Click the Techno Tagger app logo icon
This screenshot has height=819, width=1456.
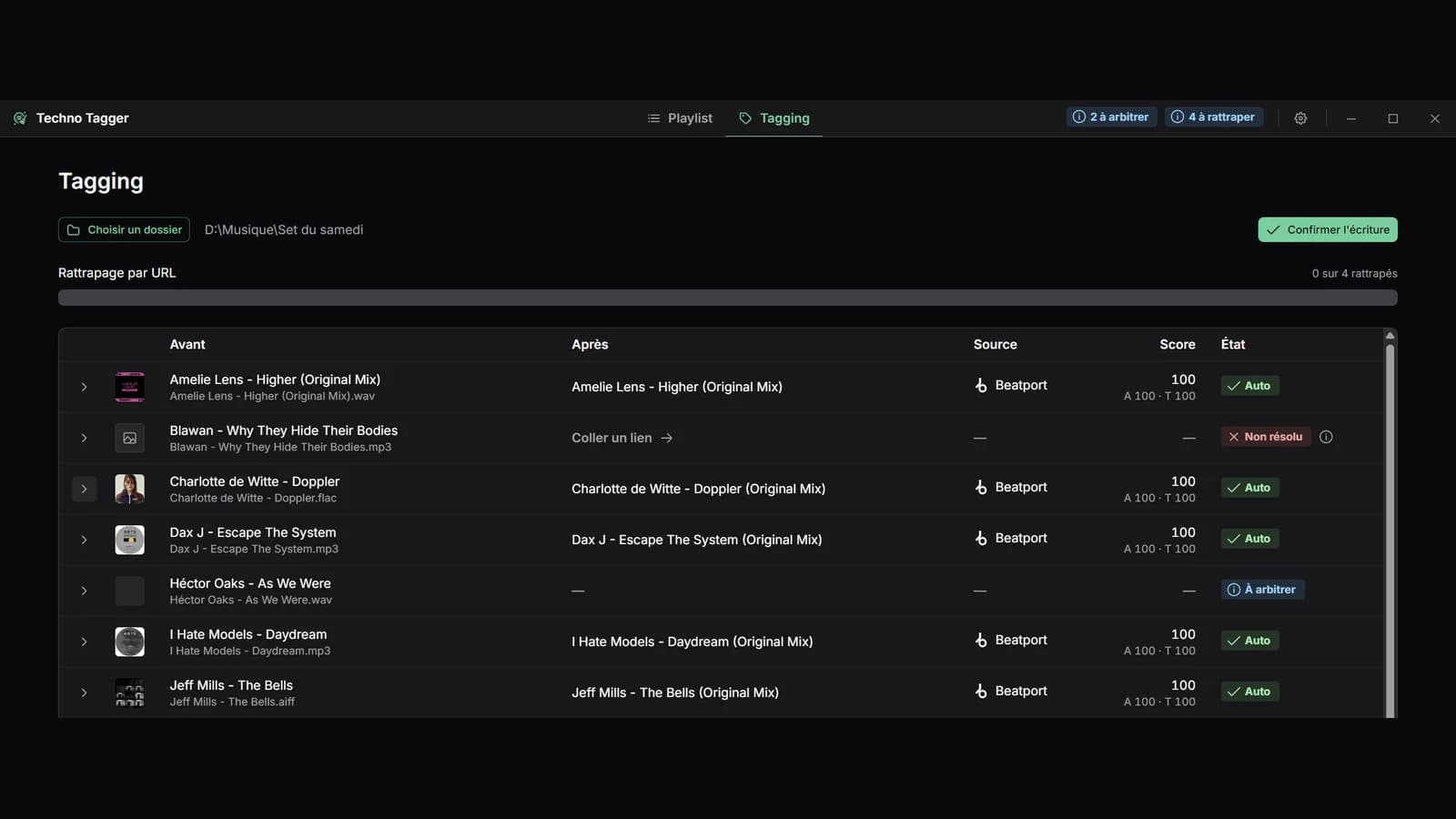[20, 118]
